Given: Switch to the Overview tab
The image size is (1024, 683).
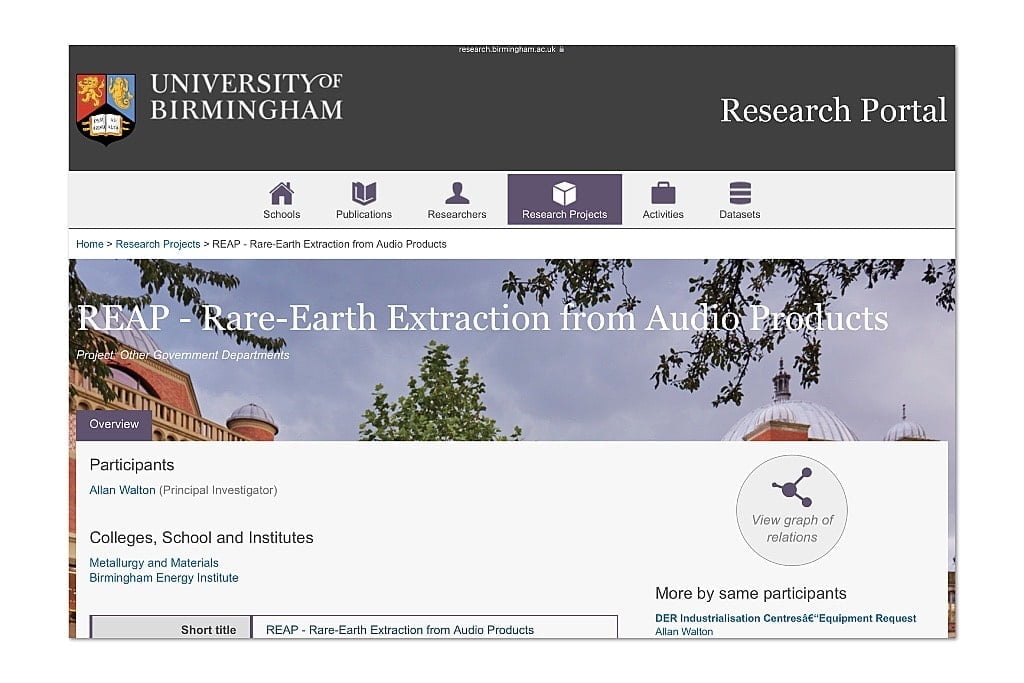Looking at the screenshot, I should coord(114,424).
